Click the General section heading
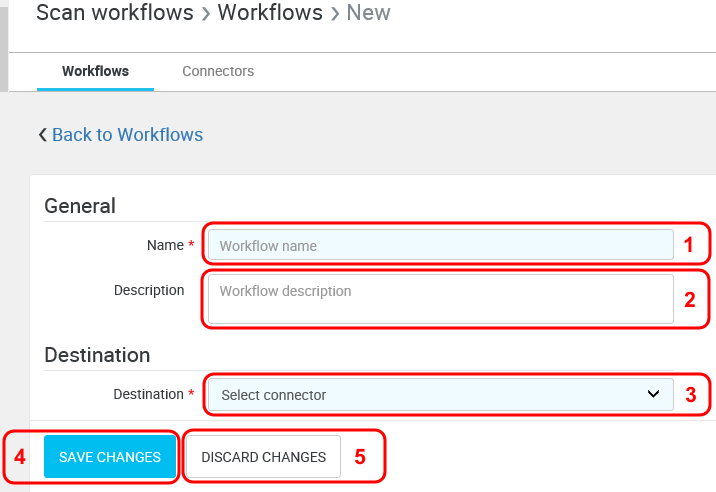716x492 pixels. click(80, 206)
